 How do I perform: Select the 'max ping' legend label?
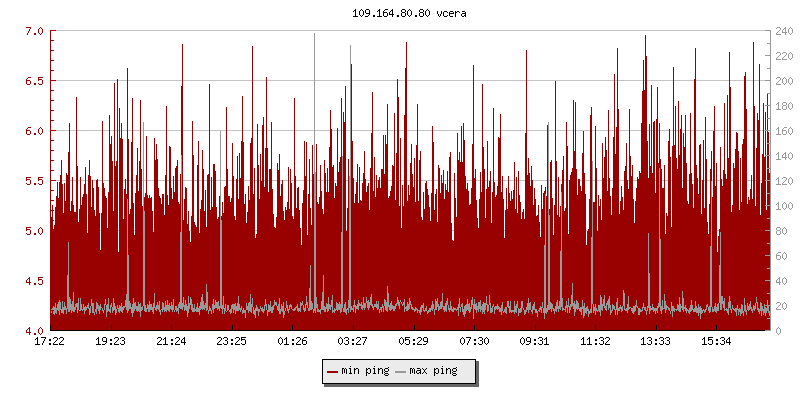(434, 371)
